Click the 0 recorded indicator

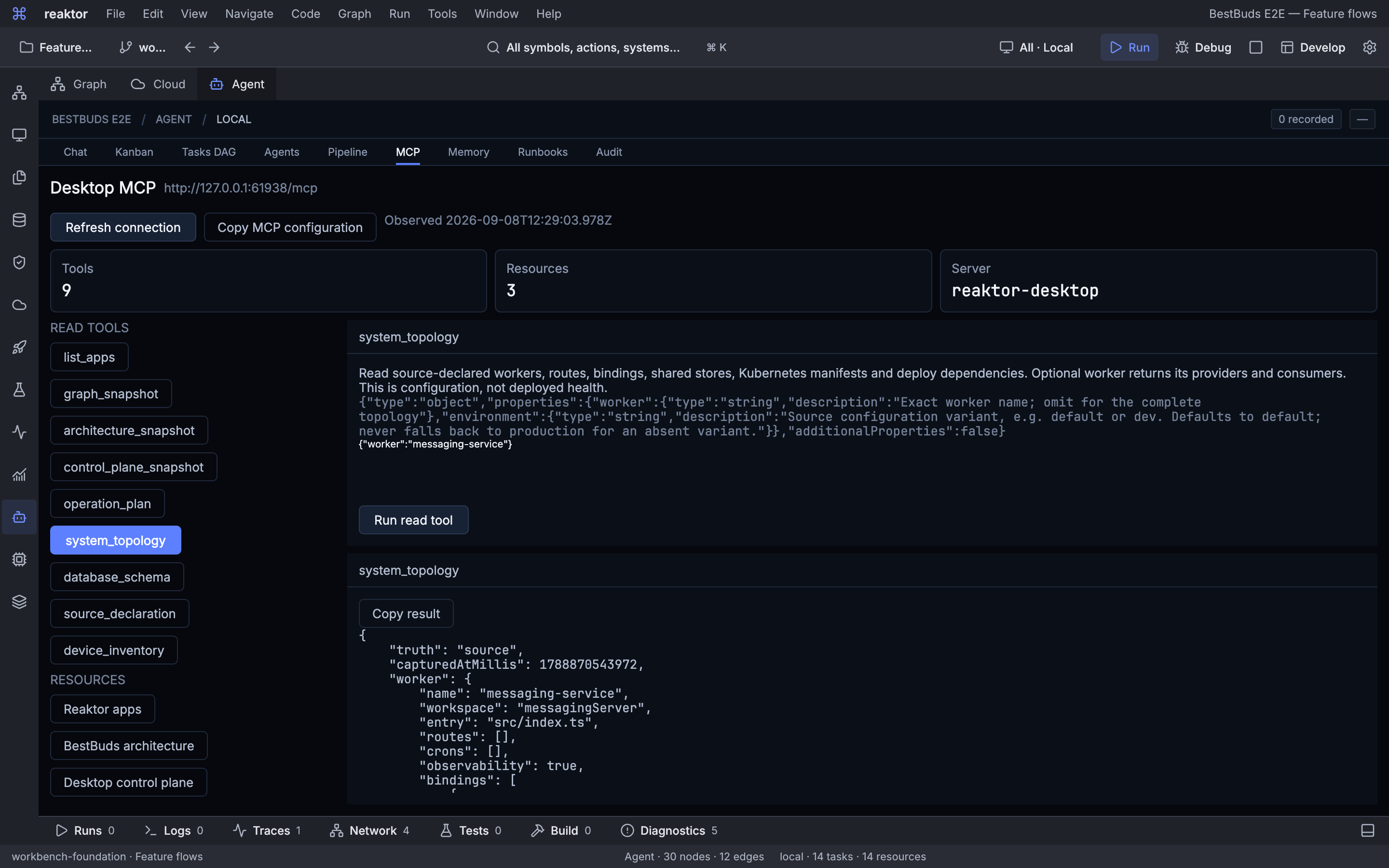pos(1306,120)
